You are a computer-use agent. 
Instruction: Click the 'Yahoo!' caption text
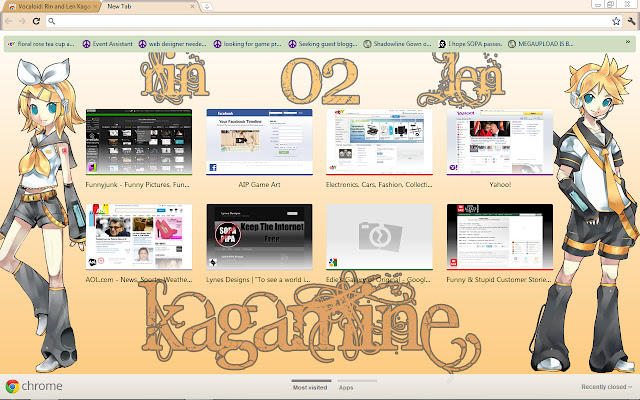click(x=500, y=184)
